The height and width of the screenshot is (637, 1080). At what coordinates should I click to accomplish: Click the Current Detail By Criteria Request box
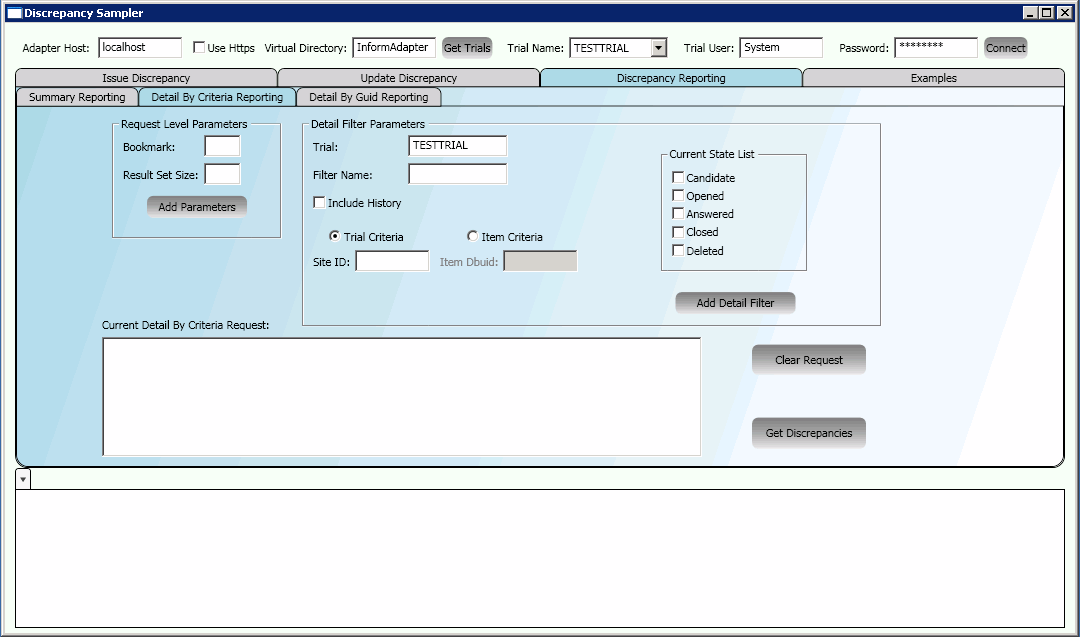point(402,397)
